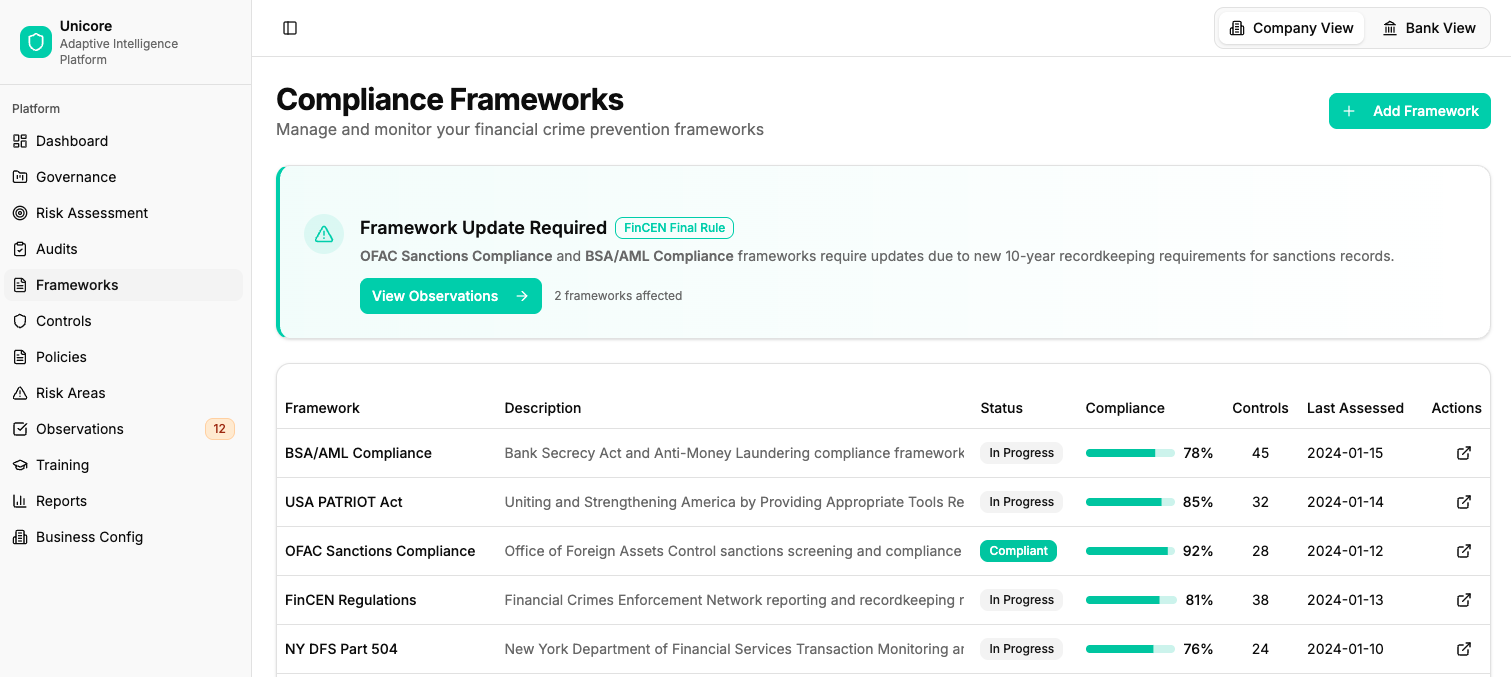Click the BSA/AML compliance progress bar
Screen dimensions: 1511x677
click(1130, 453)
